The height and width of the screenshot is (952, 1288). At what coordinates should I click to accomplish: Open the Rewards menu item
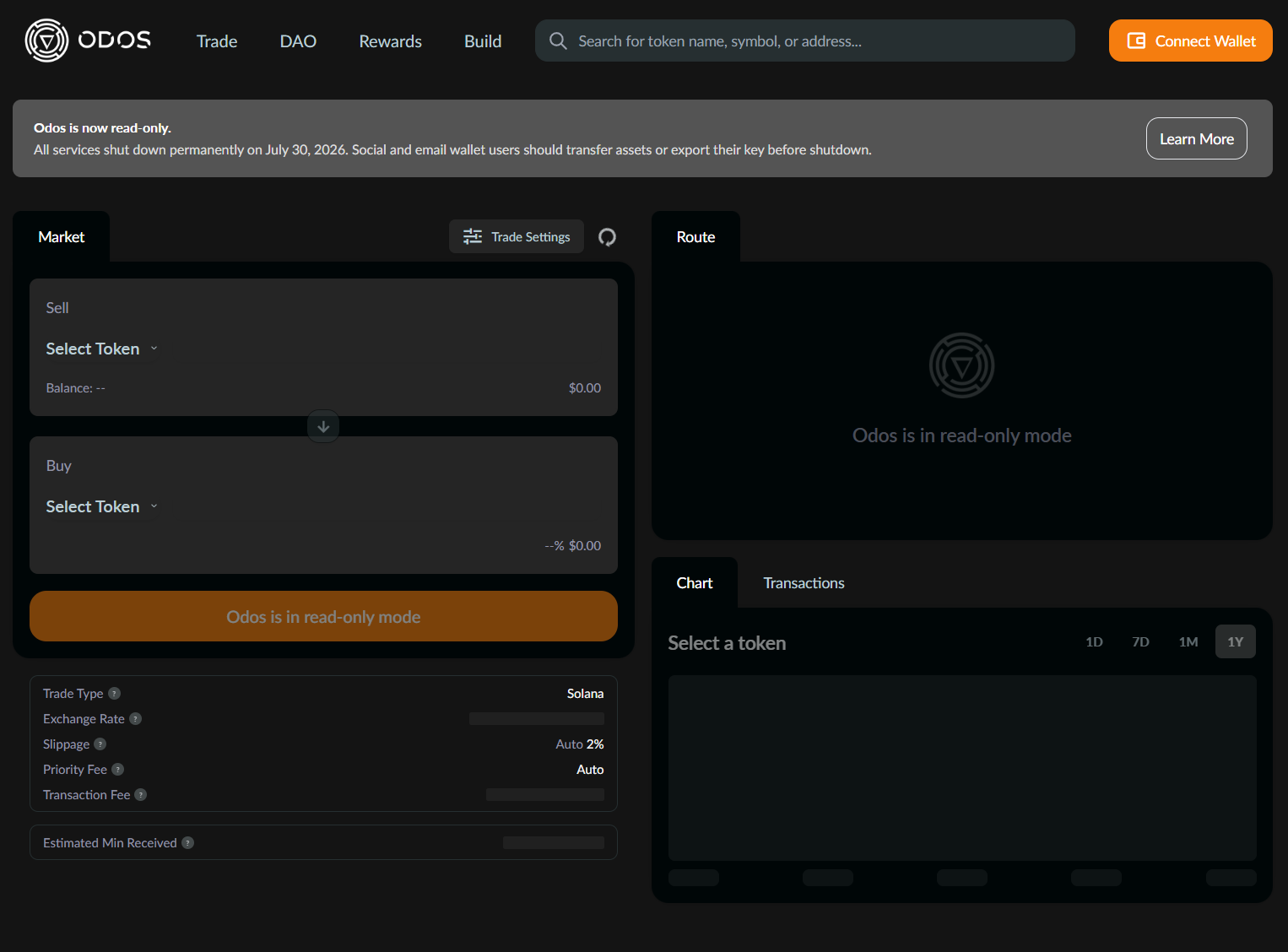[390, 41]
